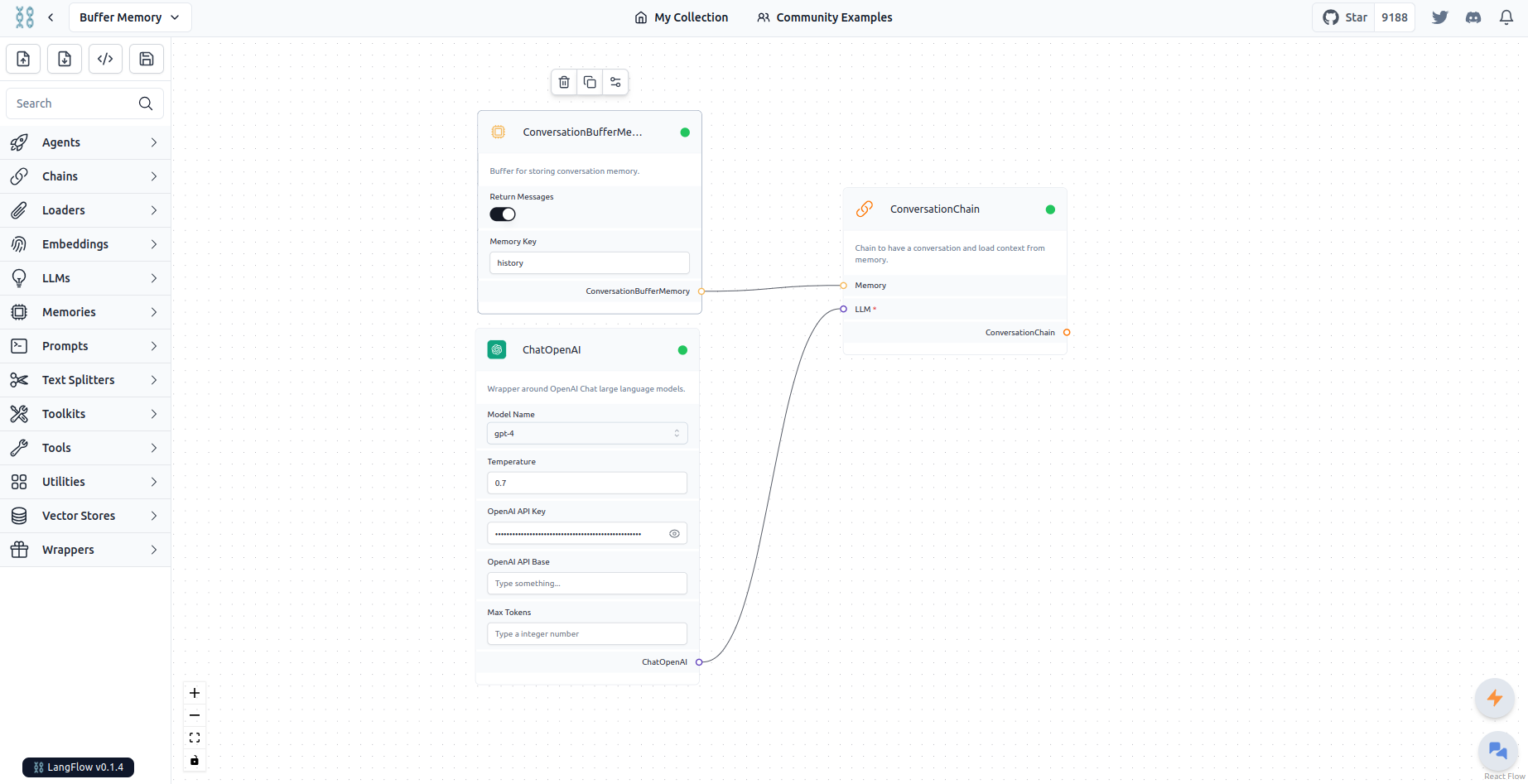Click the LLM input handle
The height and width of the screenshot is (784, 1528).
coord(843,310)
